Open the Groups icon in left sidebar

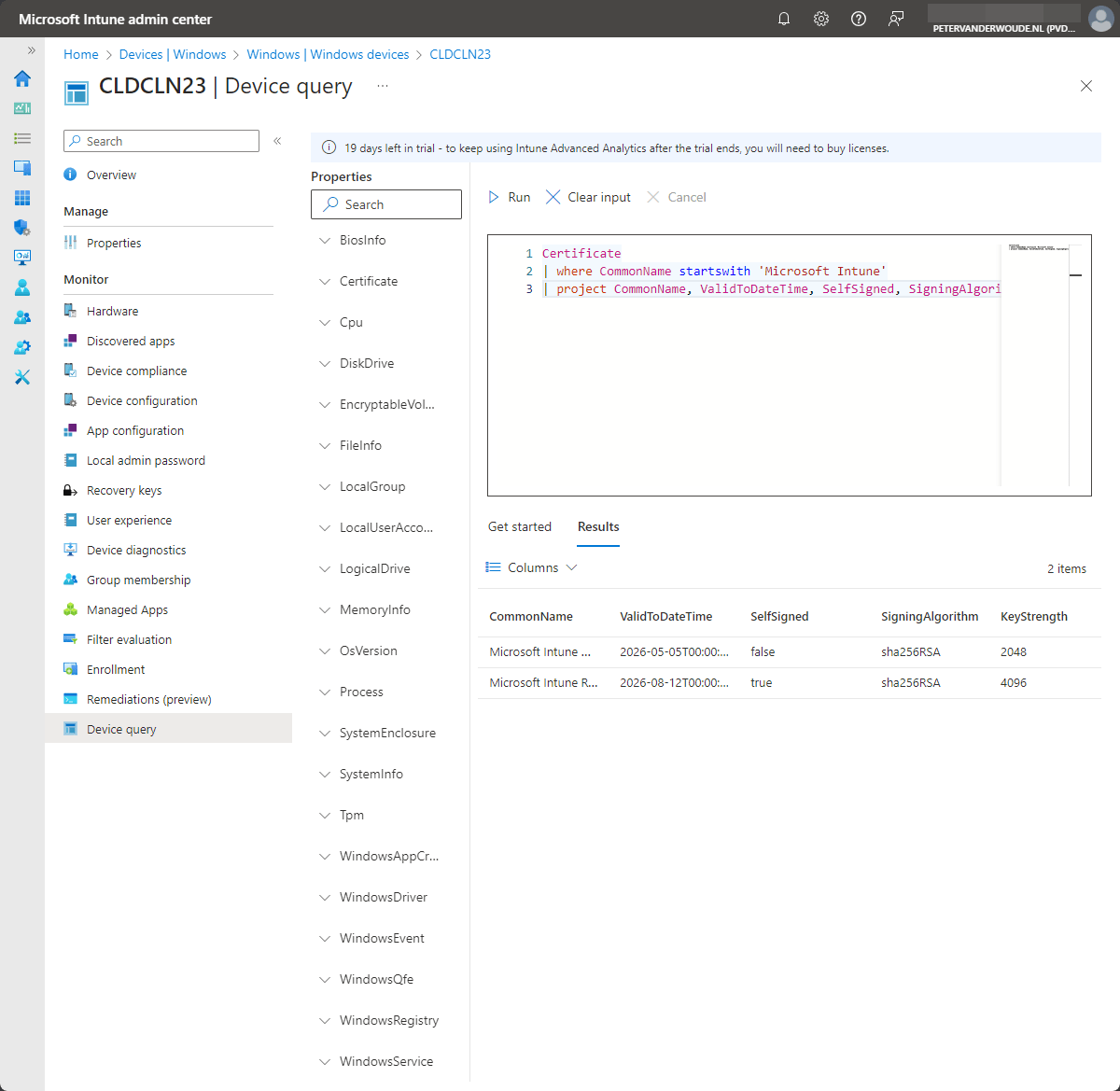21,317
